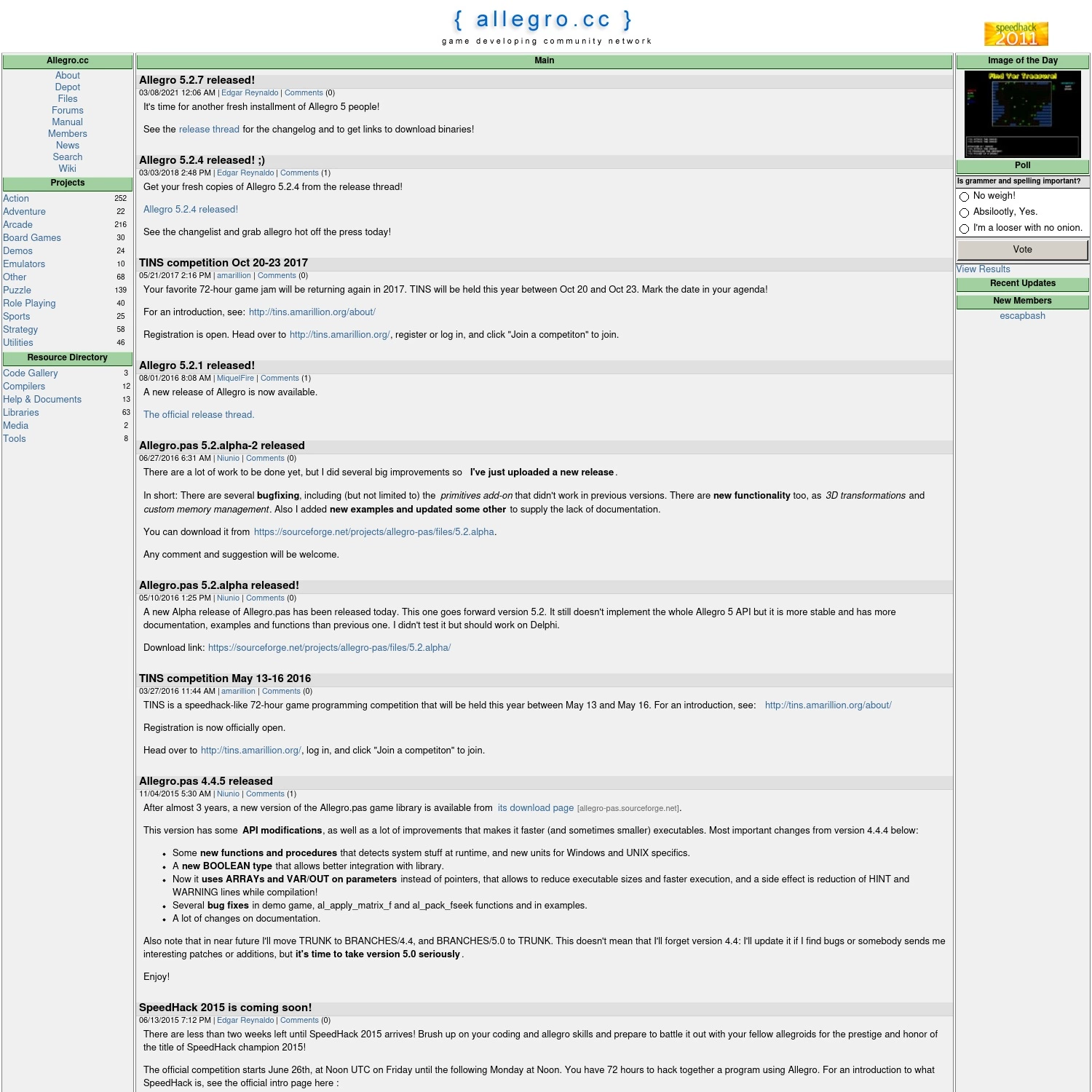
Task: Open the Depot section
Action: coord(68,87)
